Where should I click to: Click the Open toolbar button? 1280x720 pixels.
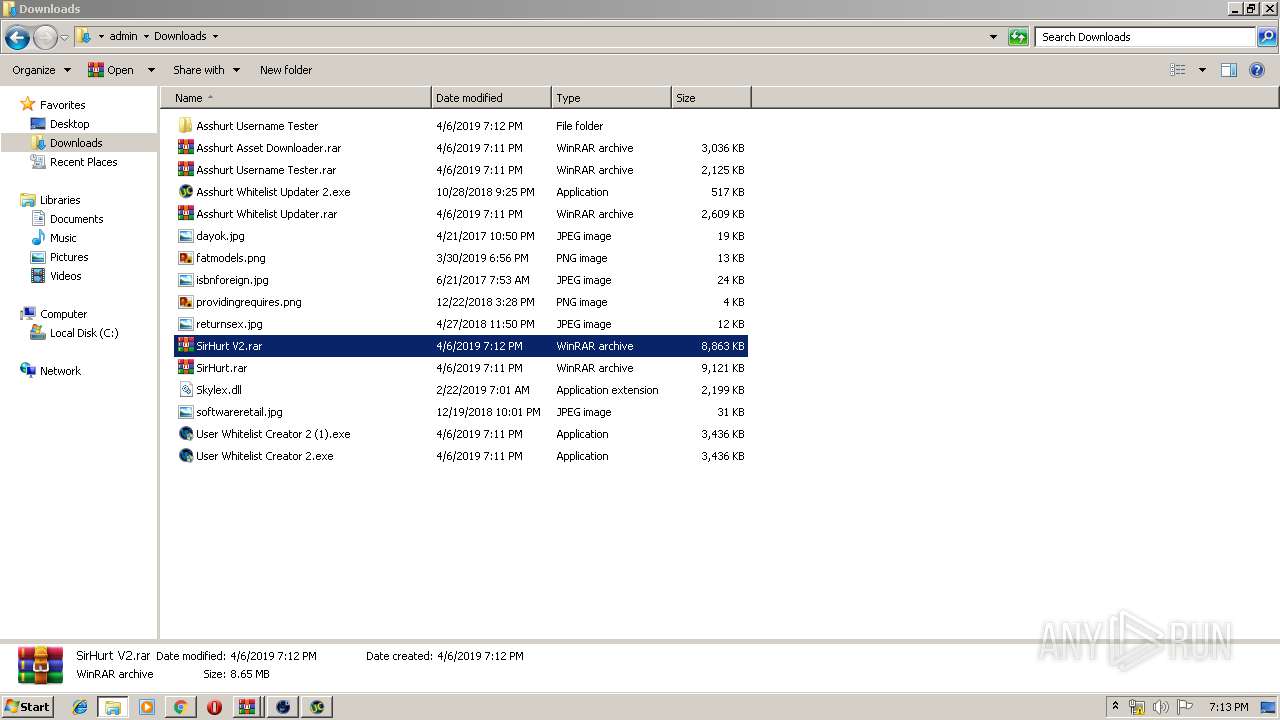pos(111,70)
